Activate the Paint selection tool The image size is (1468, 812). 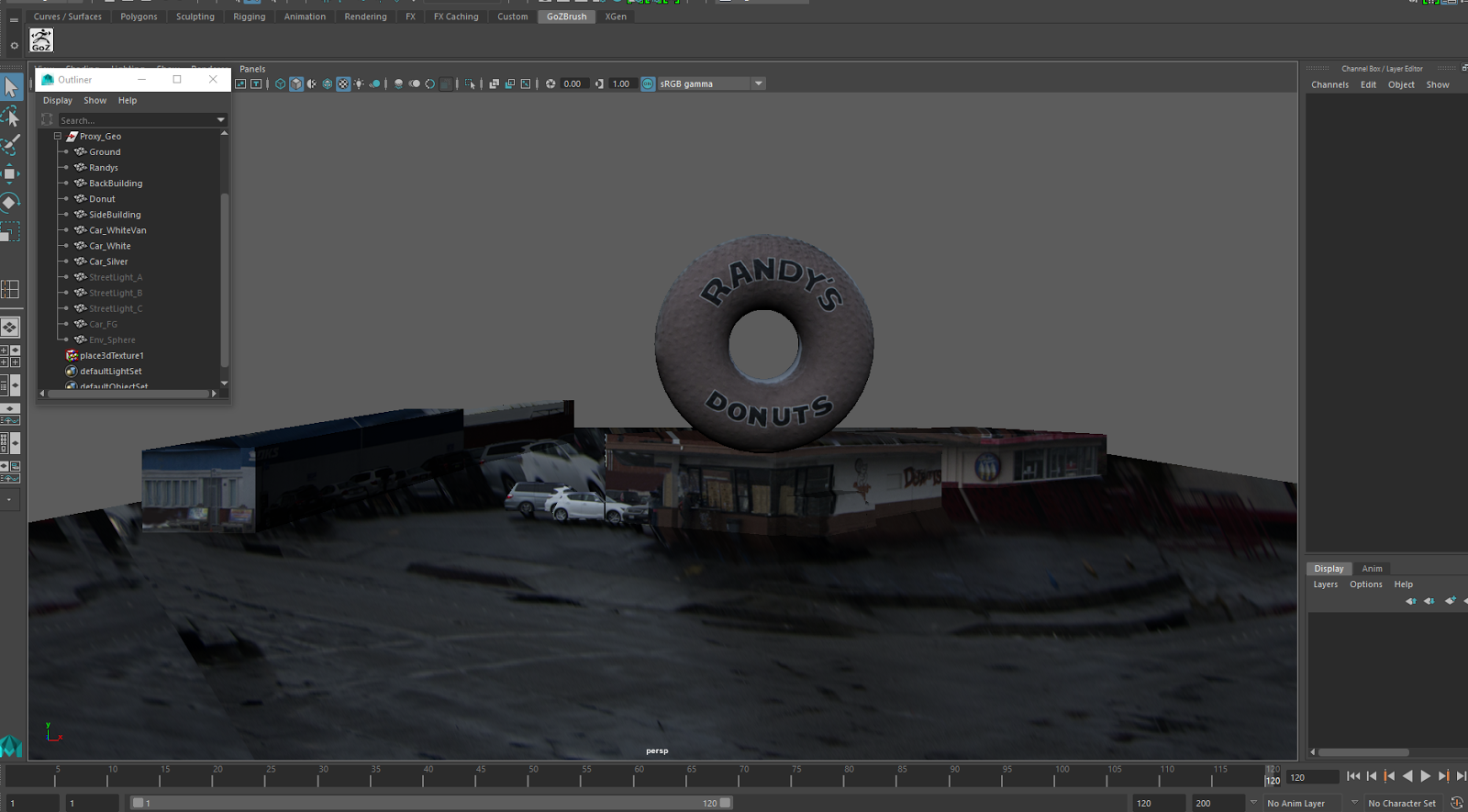(10, 145)
